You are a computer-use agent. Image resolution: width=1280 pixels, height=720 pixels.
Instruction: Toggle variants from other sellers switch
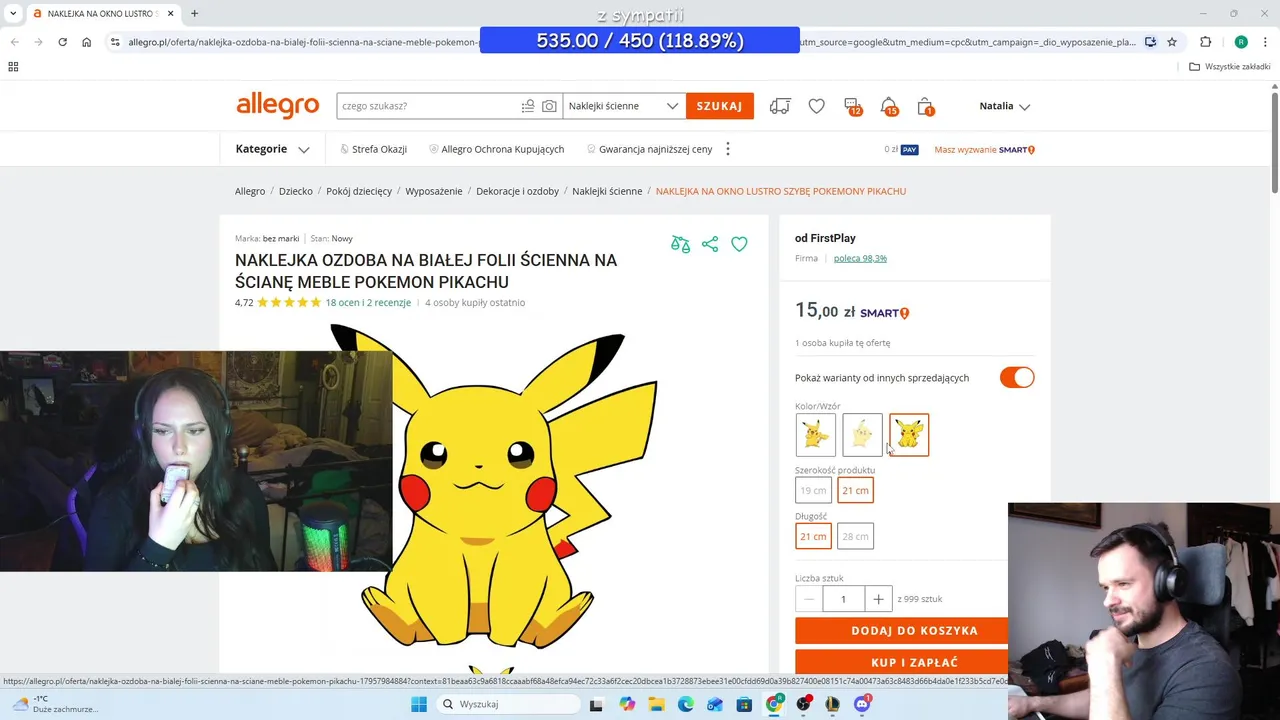[1017, 378]
